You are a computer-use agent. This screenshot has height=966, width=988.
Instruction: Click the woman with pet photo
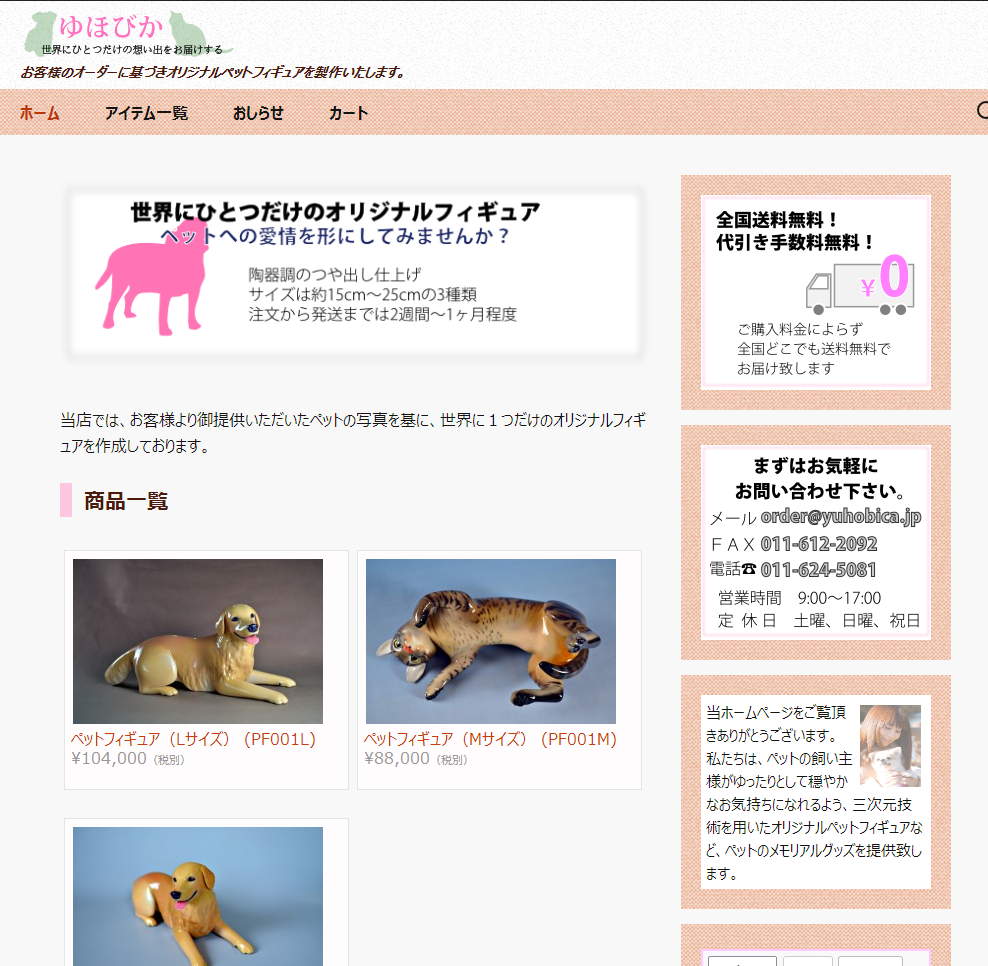click(x=890, y=745)
